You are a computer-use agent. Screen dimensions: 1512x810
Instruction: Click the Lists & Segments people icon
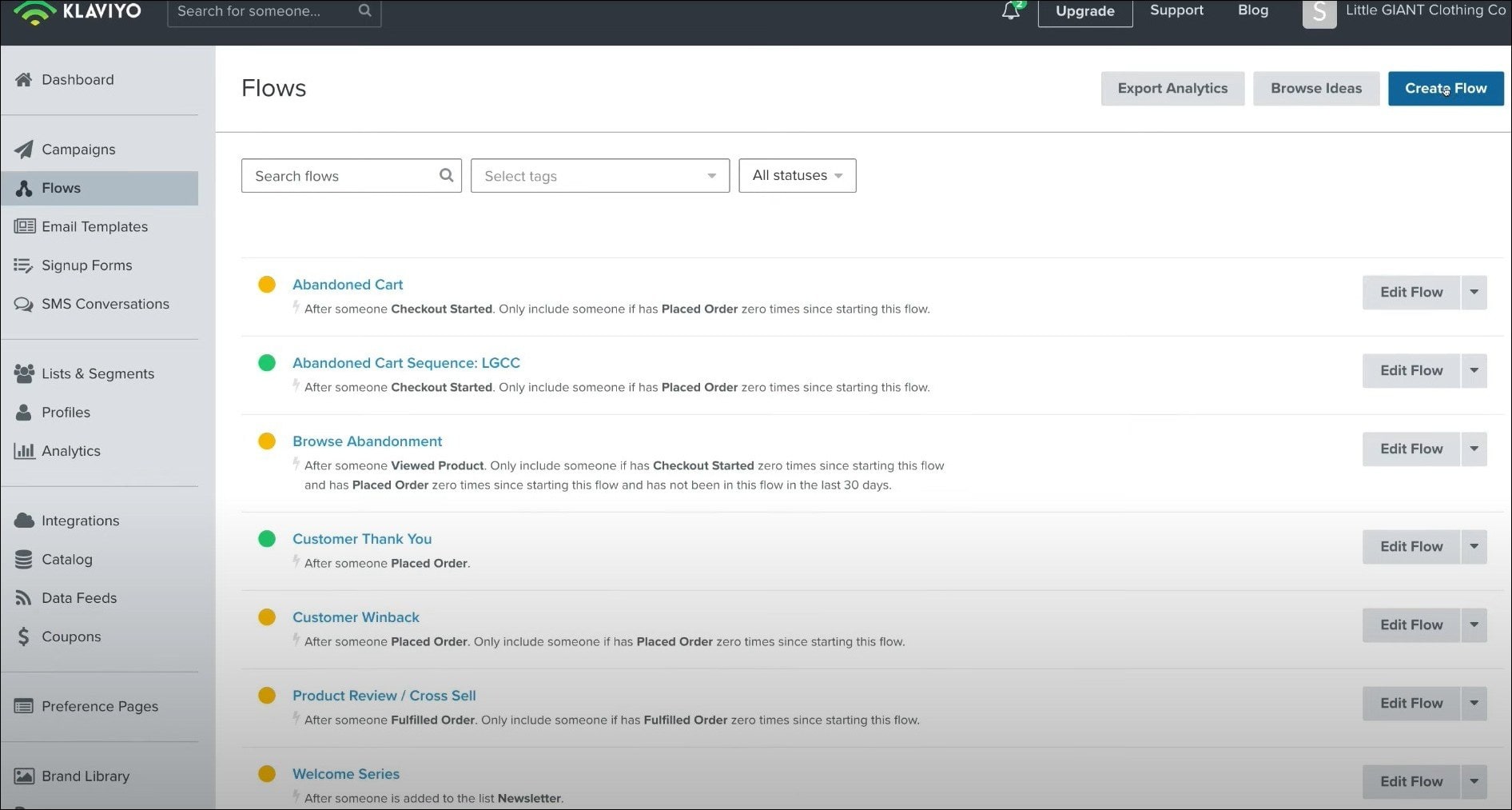click(x=24, y=373)
